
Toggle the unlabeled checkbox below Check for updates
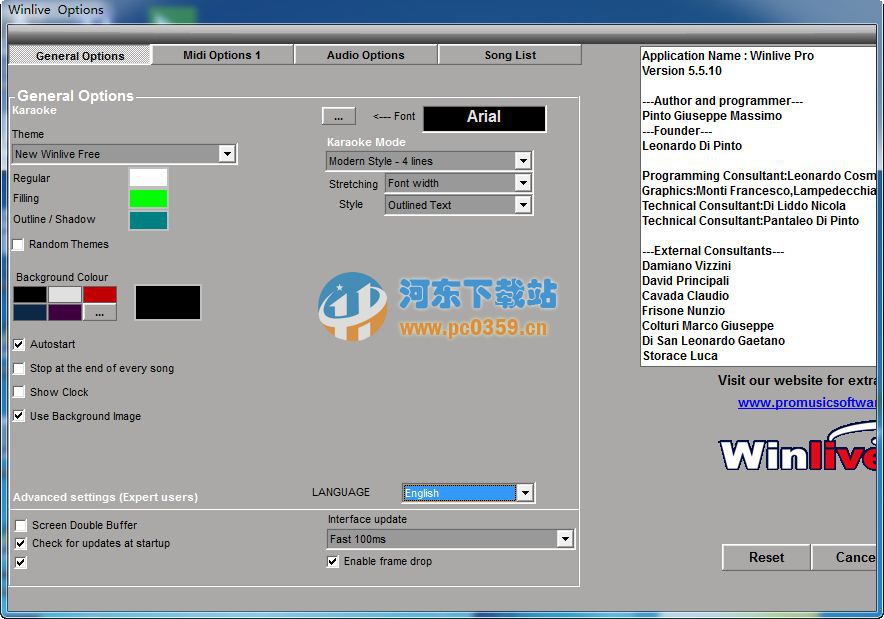(20, 562)
